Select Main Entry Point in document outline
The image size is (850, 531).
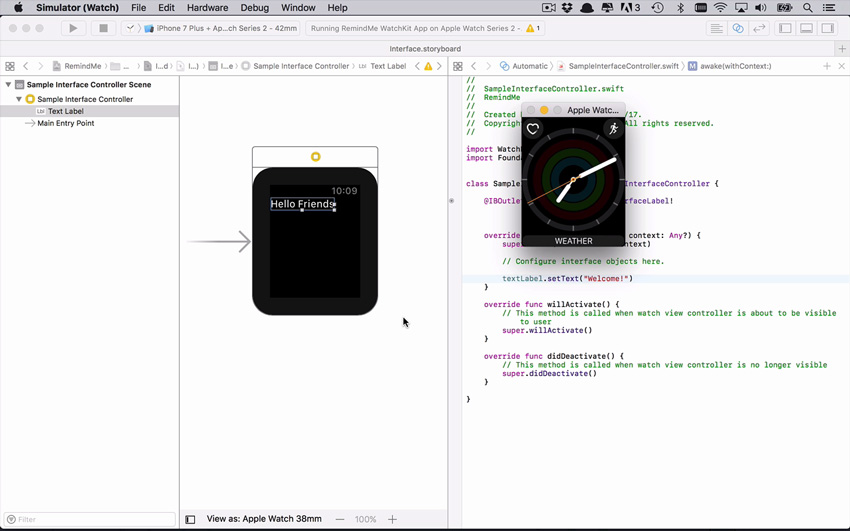(66, 123)
